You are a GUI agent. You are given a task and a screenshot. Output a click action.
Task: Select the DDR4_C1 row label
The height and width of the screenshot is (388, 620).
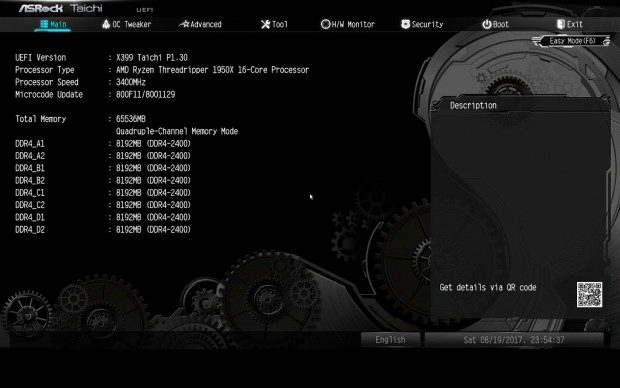point(30,193)
